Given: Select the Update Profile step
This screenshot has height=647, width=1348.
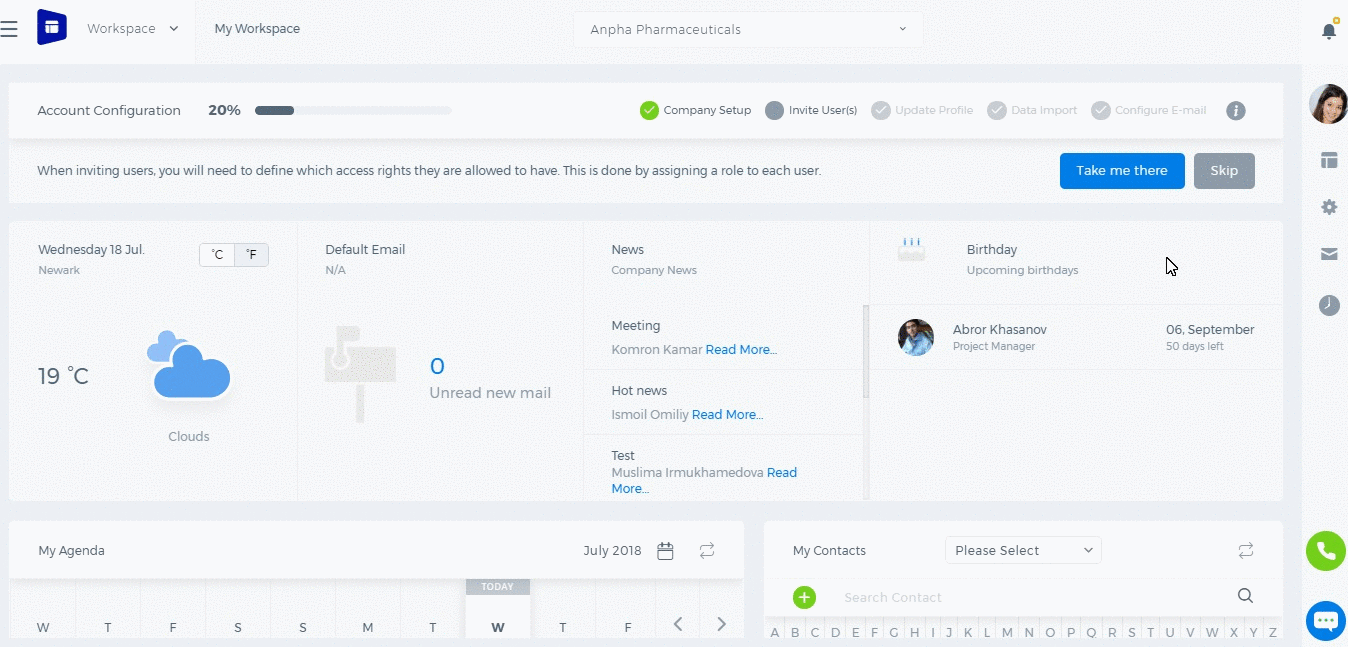Looking at the screenshot, I should tap(922, 111).
